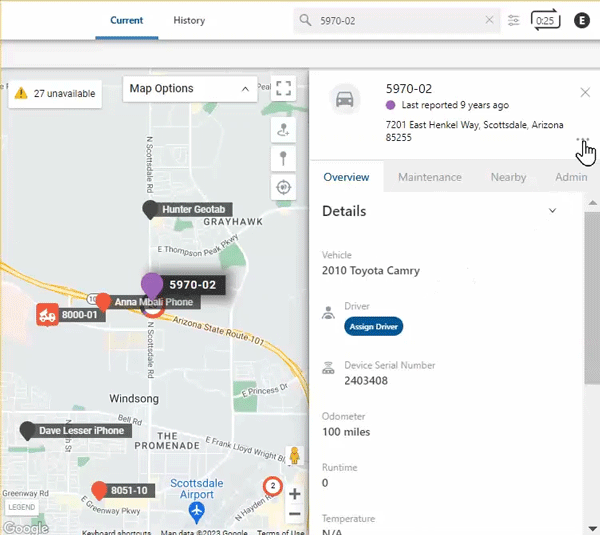Click the Assign Driver button
This screenshot has width=600, height=535.
coord(373,326)
